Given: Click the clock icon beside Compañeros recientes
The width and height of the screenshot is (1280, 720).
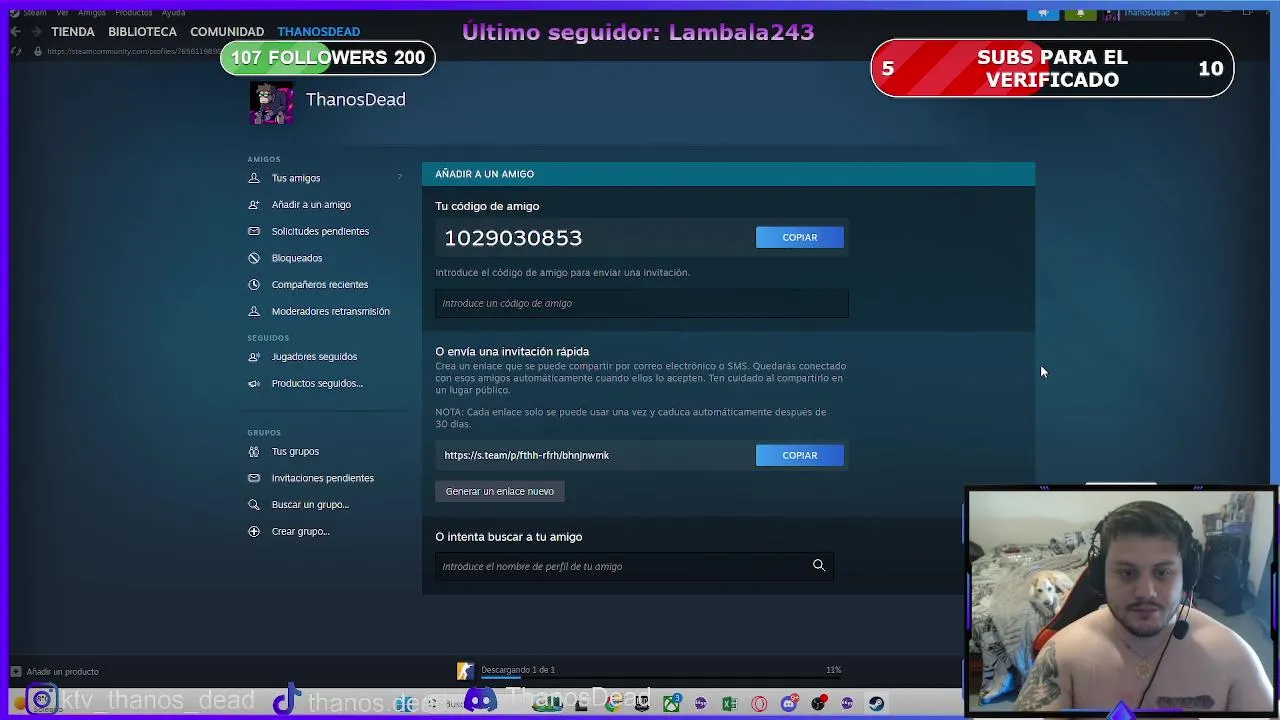Looking at the screenshot, I should (254, 285).
